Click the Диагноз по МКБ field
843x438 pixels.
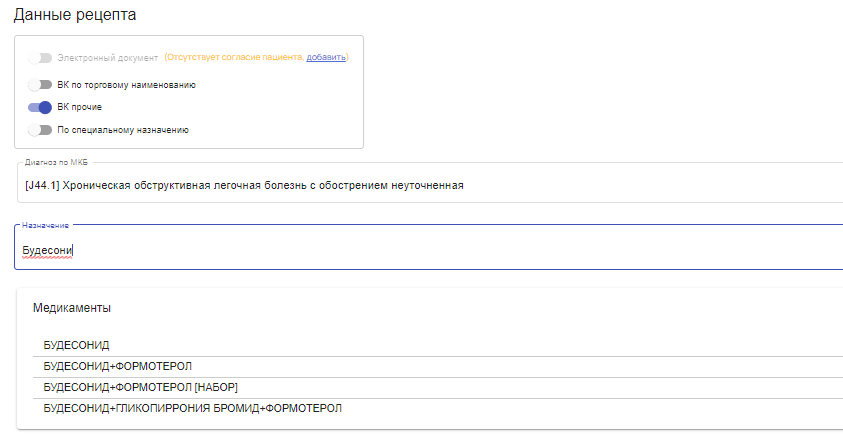click(430, 185)
